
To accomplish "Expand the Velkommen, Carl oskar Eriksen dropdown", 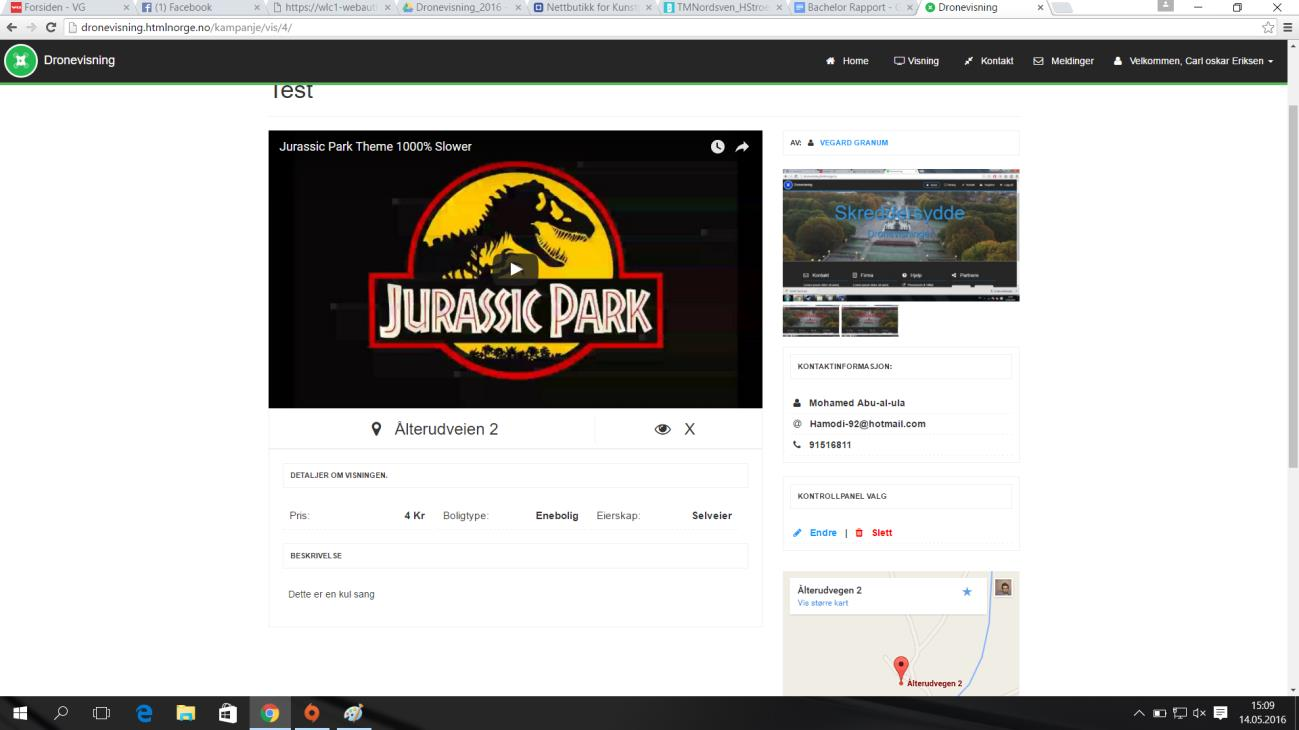I will tap(1194, 61).
